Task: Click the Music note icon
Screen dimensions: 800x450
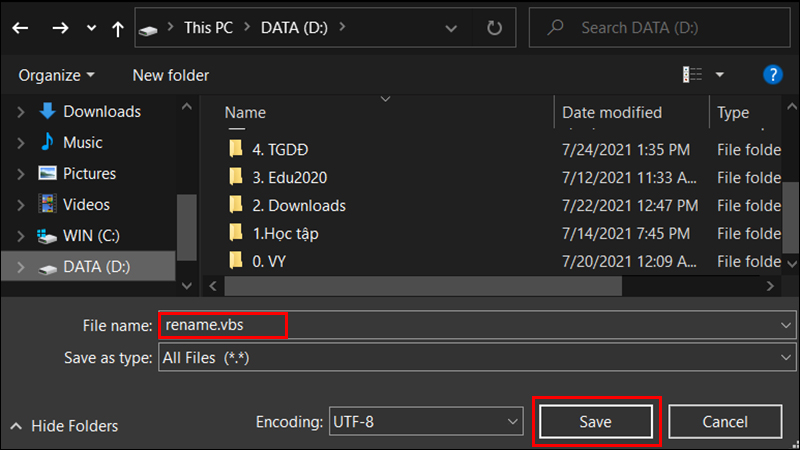Action: point(47,141)
